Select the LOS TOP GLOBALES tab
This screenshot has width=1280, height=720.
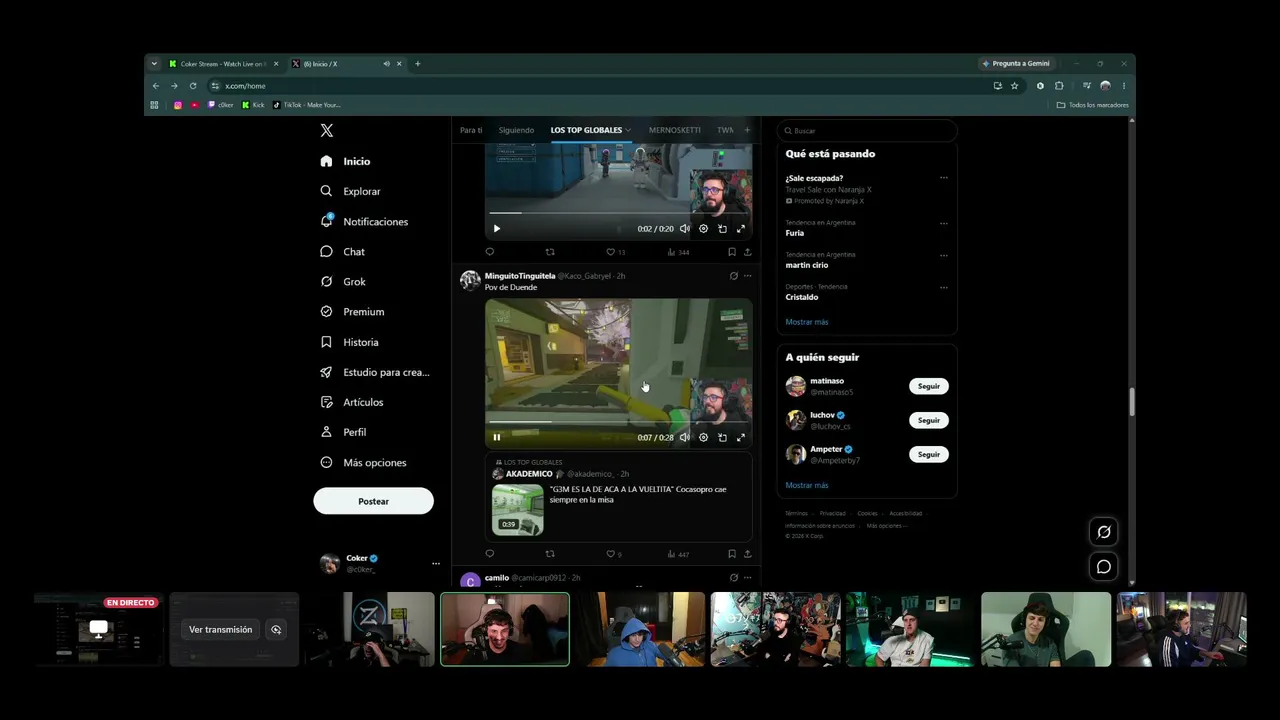pyautogui.click(x=586, y=130)
